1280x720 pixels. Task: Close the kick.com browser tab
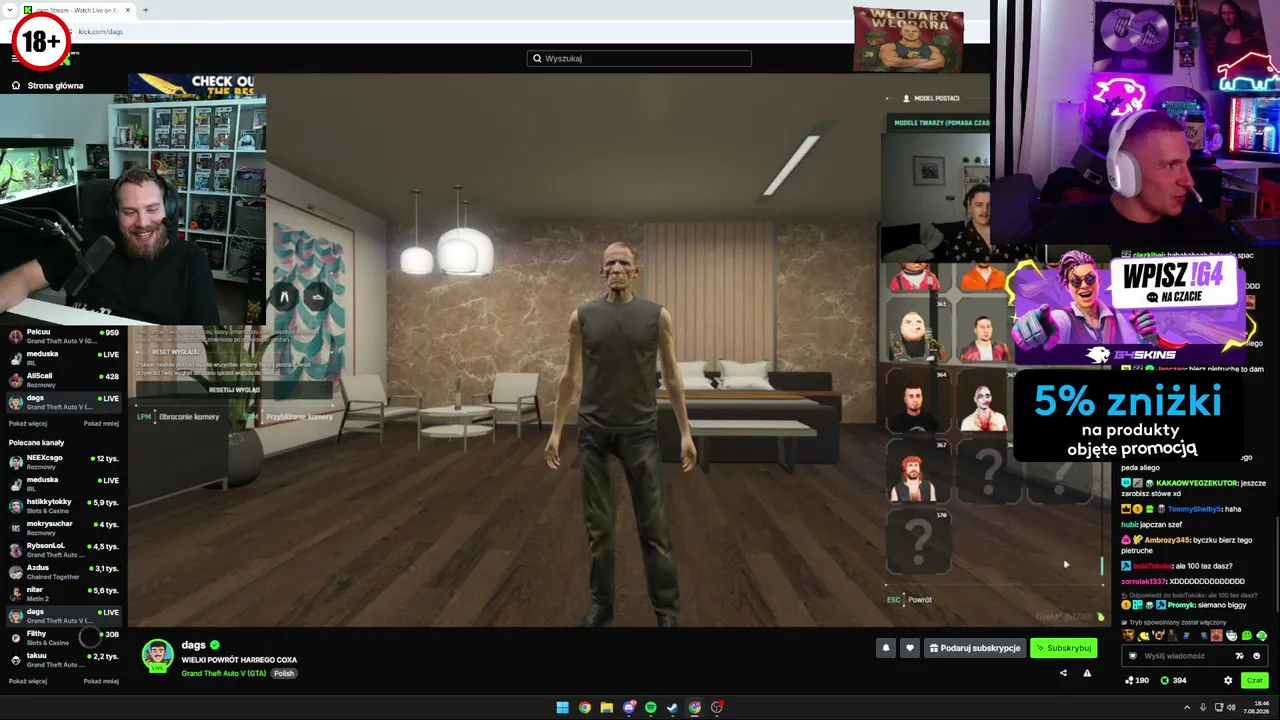tap(128, 10)
